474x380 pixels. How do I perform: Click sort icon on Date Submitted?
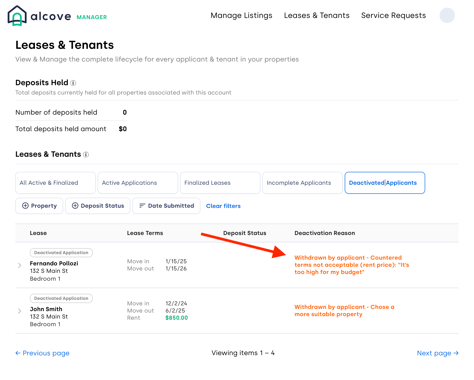coord(142,206)
